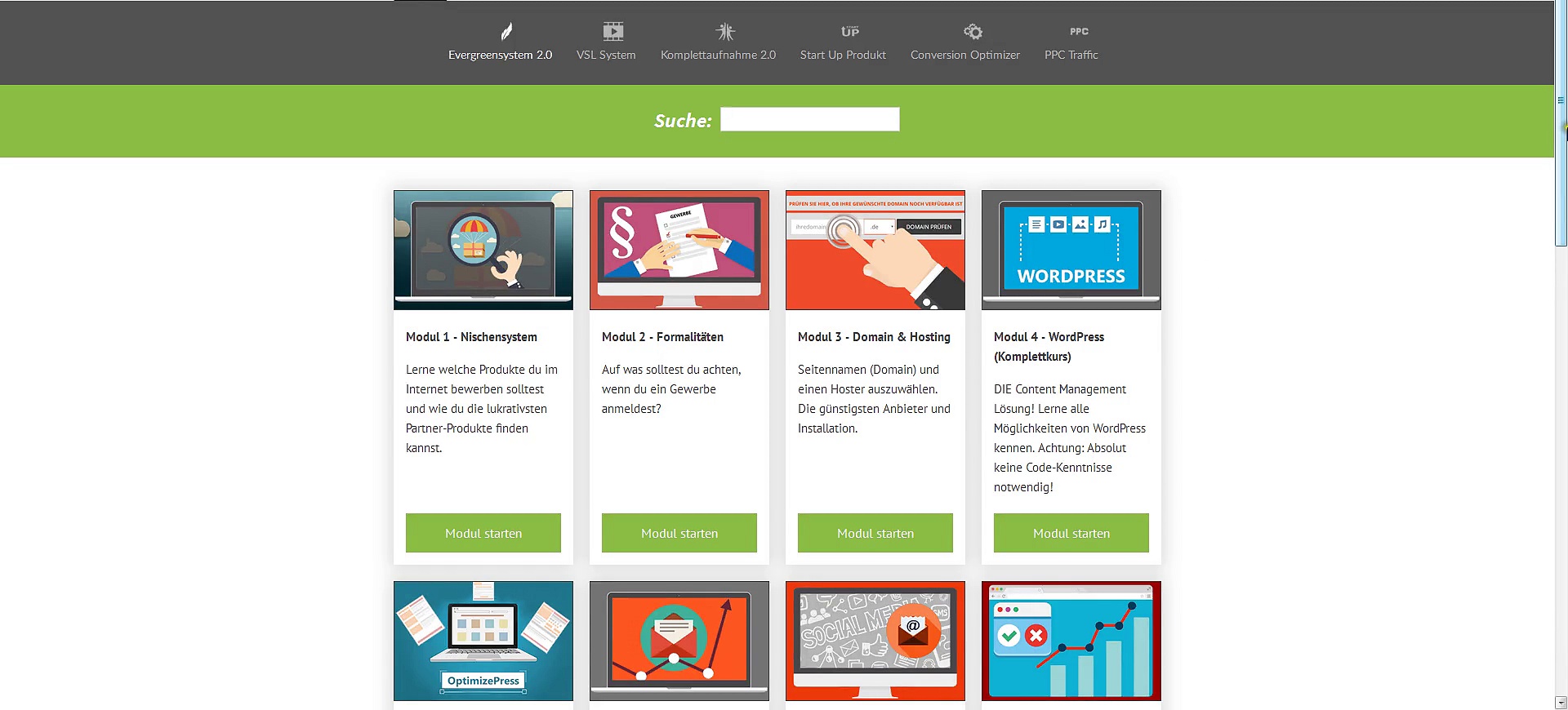Open the VSL System menu item

pyautogui.click(x=606, y=55)
